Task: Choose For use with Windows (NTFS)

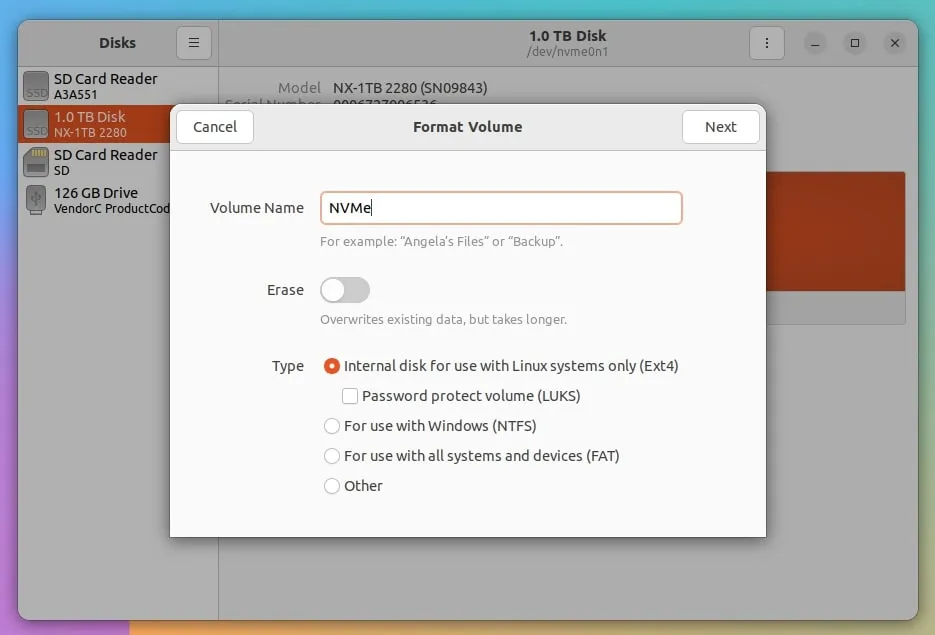Action: coord(332,426)
